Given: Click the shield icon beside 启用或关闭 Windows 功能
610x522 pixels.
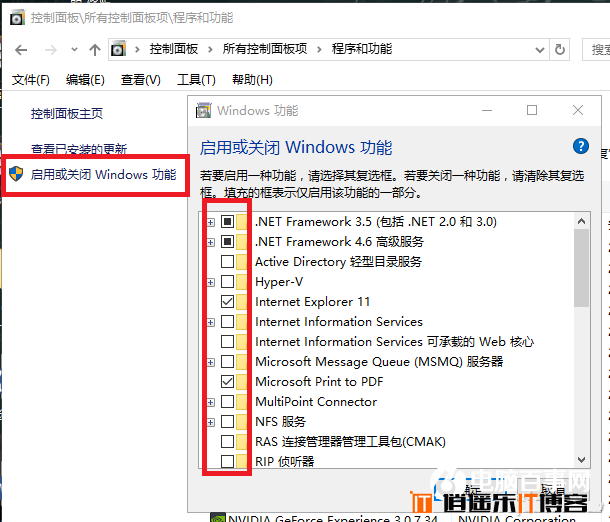Looking at the screenshot, I should click(16, 173).
